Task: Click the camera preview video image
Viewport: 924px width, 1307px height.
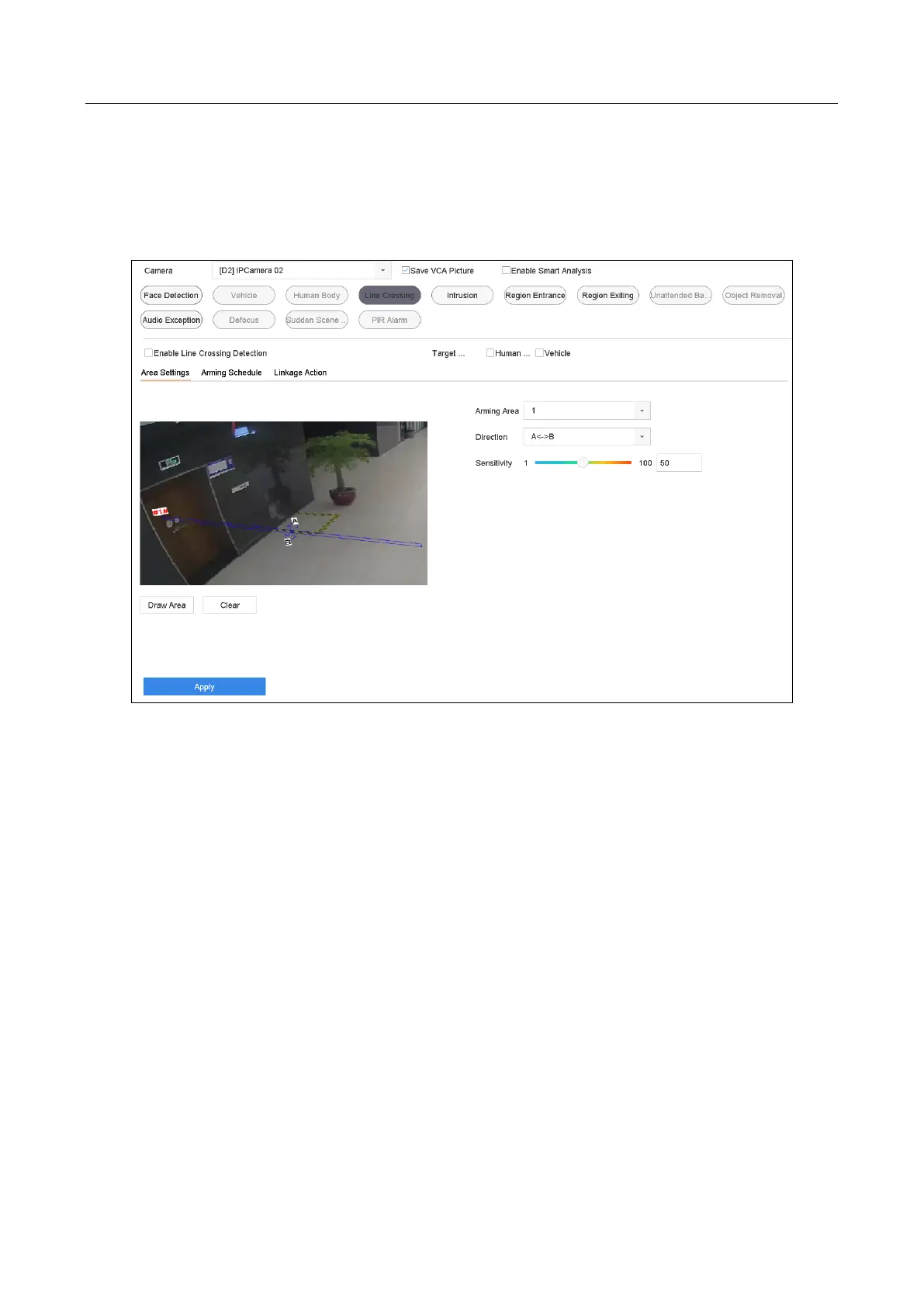Action: coord(283,503)
